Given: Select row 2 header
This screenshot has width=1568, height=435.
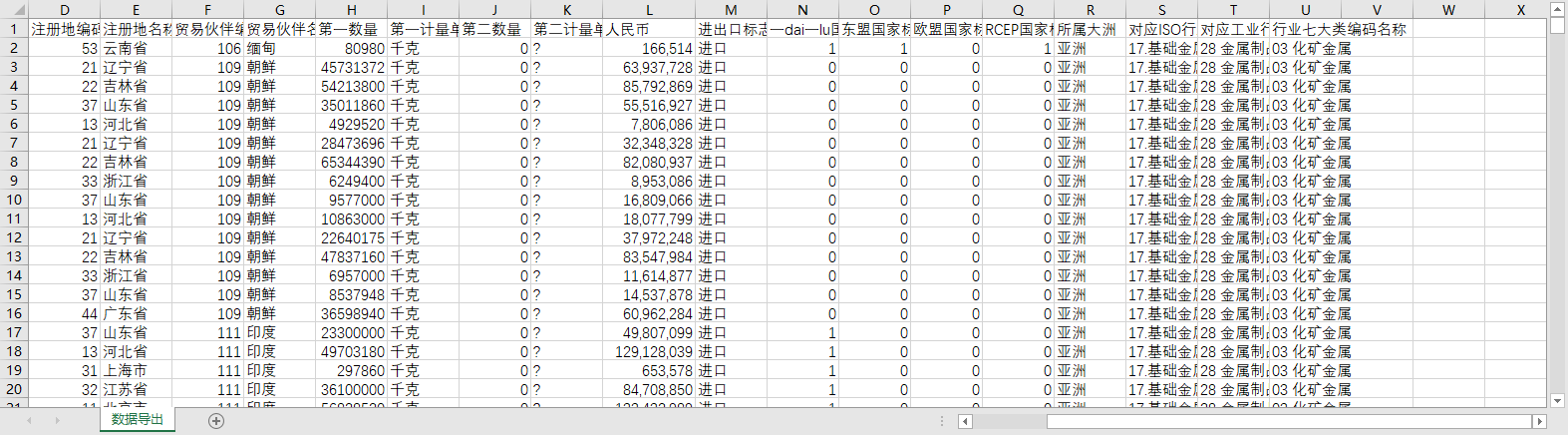Looking at the screenshot, I should point(14,48).
